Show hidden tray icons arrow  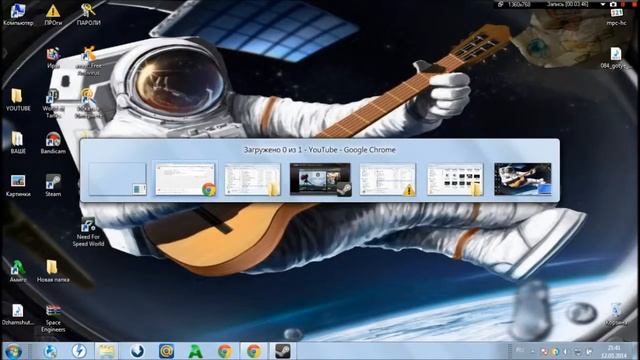coord(532,351)
